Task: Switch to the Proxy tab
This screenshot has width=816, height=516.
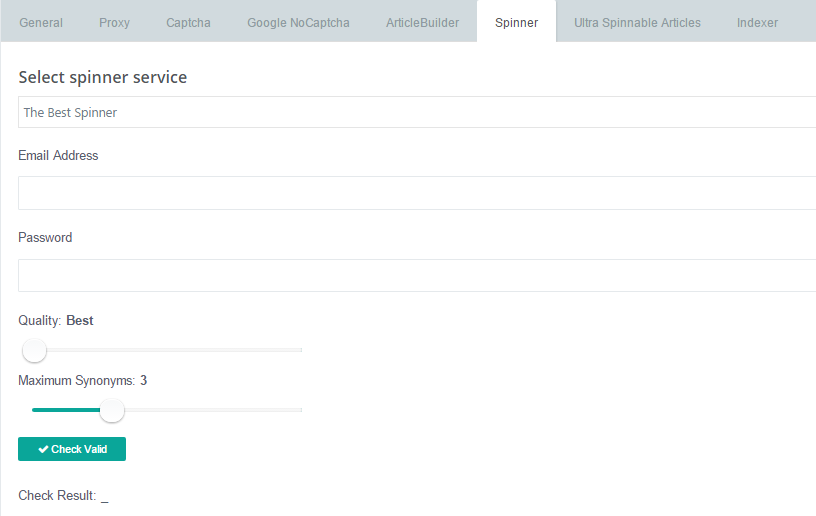Action: (114, 23)
